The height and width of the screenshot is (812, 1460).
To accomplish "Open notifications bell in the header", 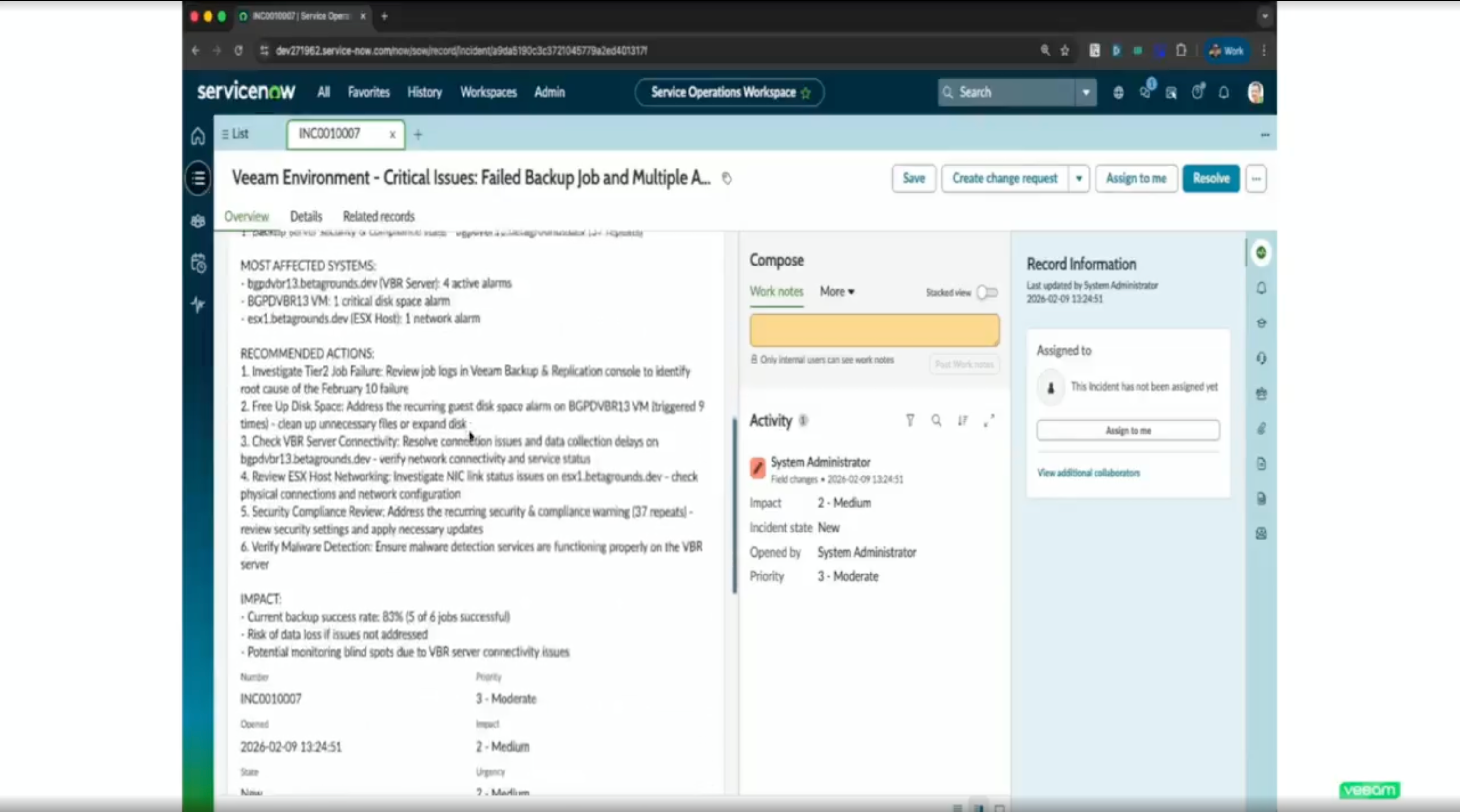I will [1223, 92].
